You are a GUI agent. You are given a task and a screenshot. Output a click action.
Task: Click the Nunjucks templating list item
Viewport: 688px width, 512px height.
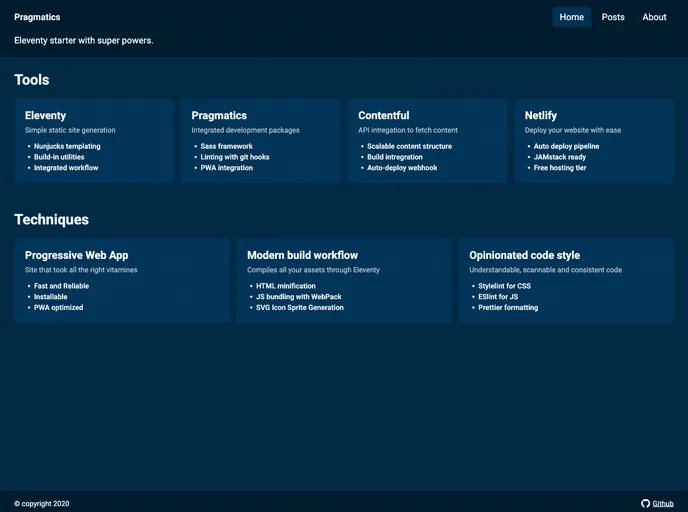coord(67,146)
